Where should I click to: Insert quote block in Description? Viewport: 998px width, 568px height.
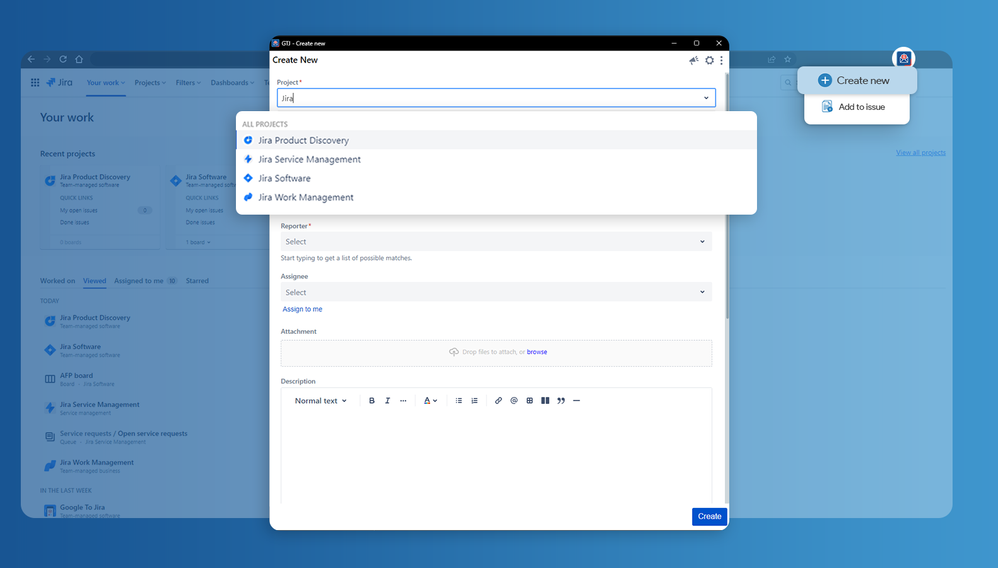click(561, 401)
